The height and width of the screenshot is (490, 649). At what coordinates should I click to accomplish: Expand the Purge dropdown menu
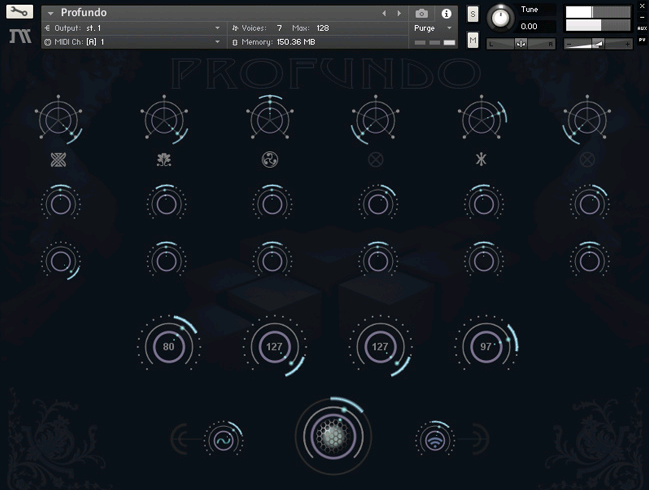(433, 28)
